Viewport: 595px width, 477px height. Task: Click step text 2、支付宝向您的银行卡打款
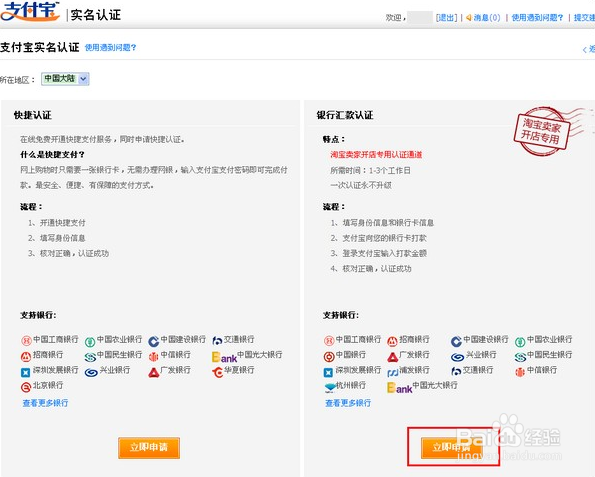[378, 238]
